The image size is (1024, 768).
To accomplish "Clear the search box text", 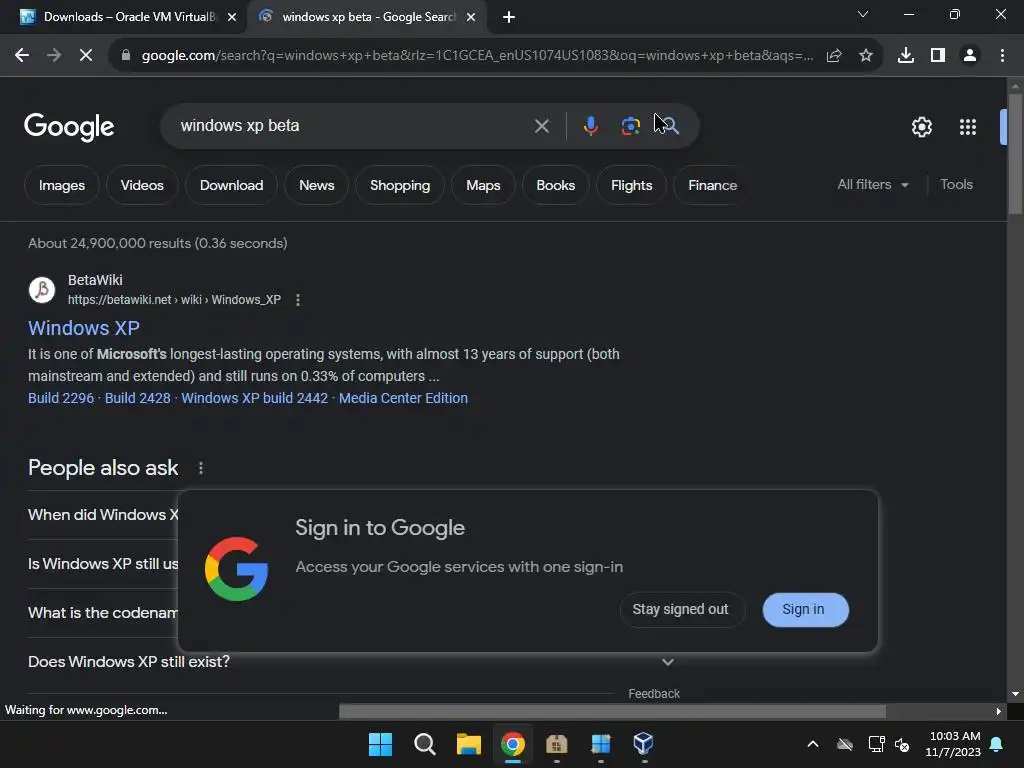I will [x=541, y=126].
